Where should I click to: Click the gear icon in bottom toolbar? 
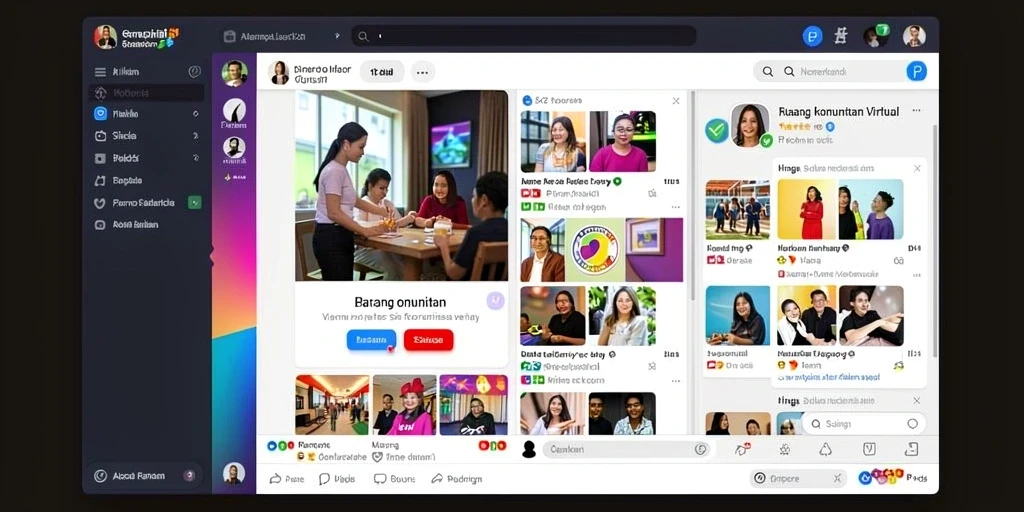tap(784, 449)
